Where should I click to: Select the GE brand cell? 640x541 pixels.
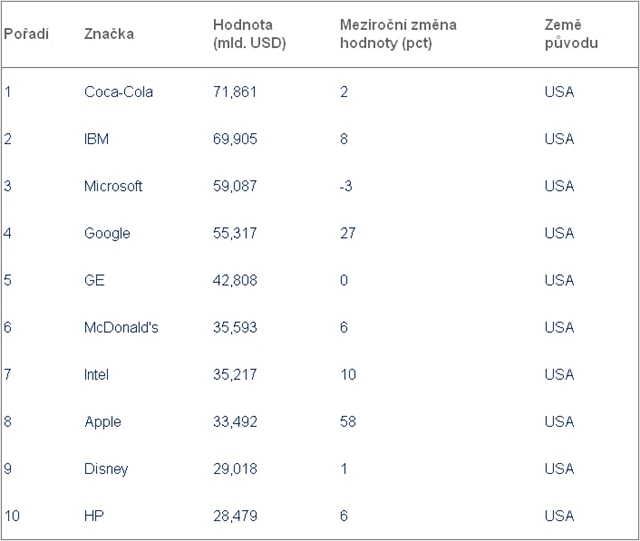coord(95,280)
